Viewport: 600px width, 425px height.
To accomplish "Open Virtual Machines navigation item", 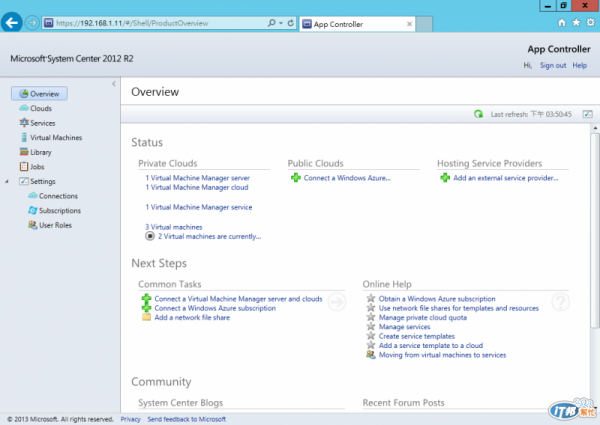I will pos(51,137).
